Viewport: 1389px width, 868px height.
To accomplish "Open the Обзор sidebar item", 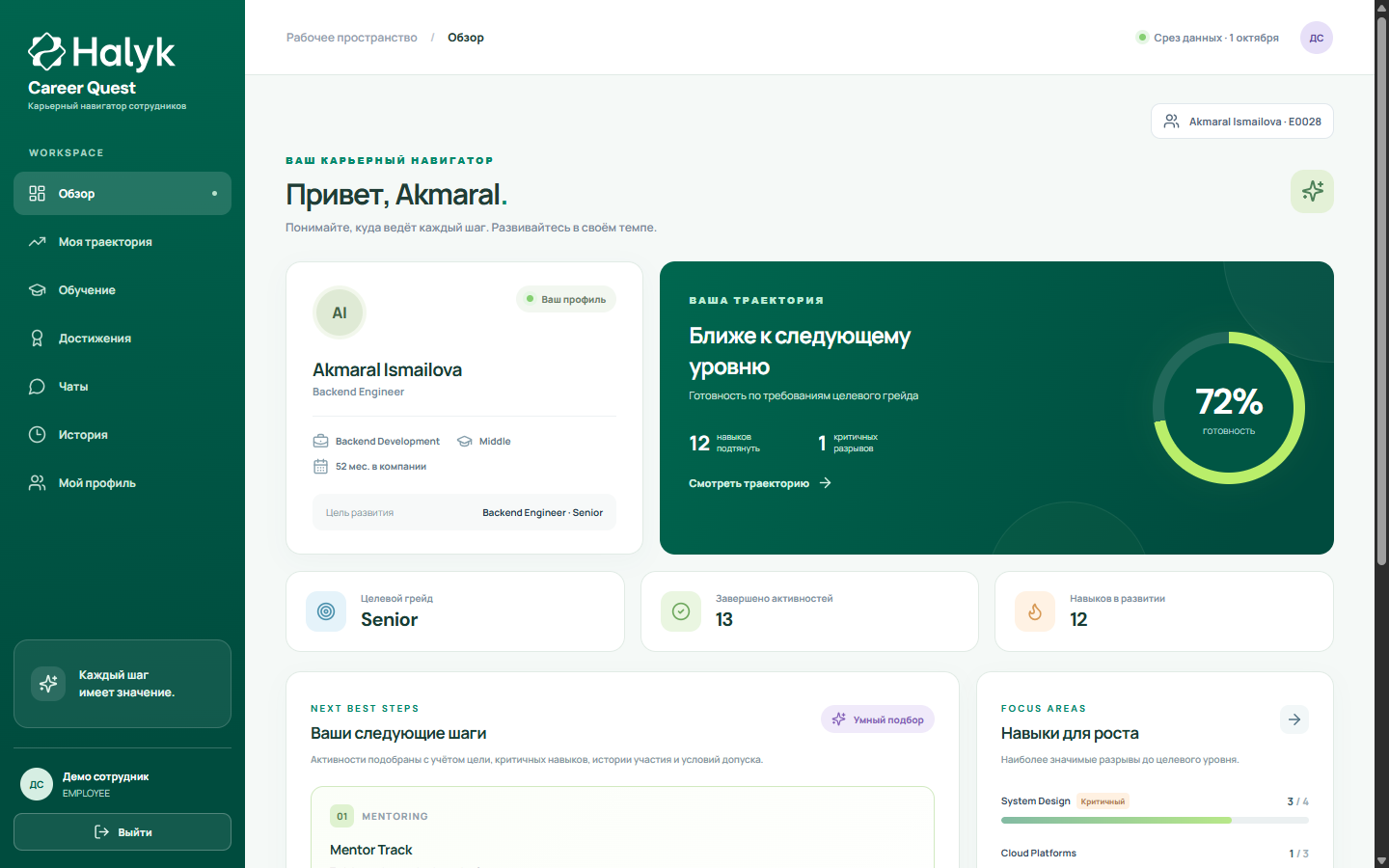I will (x=123, y=193).
